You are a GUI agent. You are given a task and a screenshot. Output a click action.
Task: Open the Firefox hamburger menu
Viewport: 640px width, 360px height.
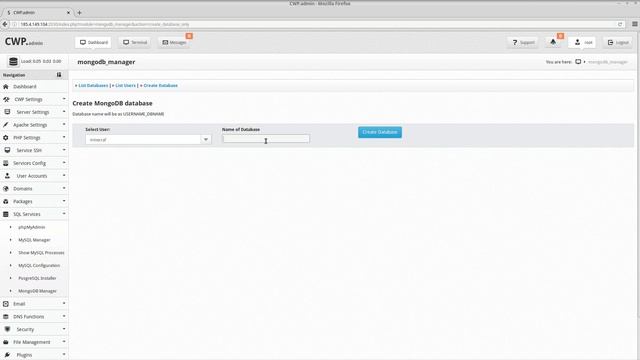[635, 24]
